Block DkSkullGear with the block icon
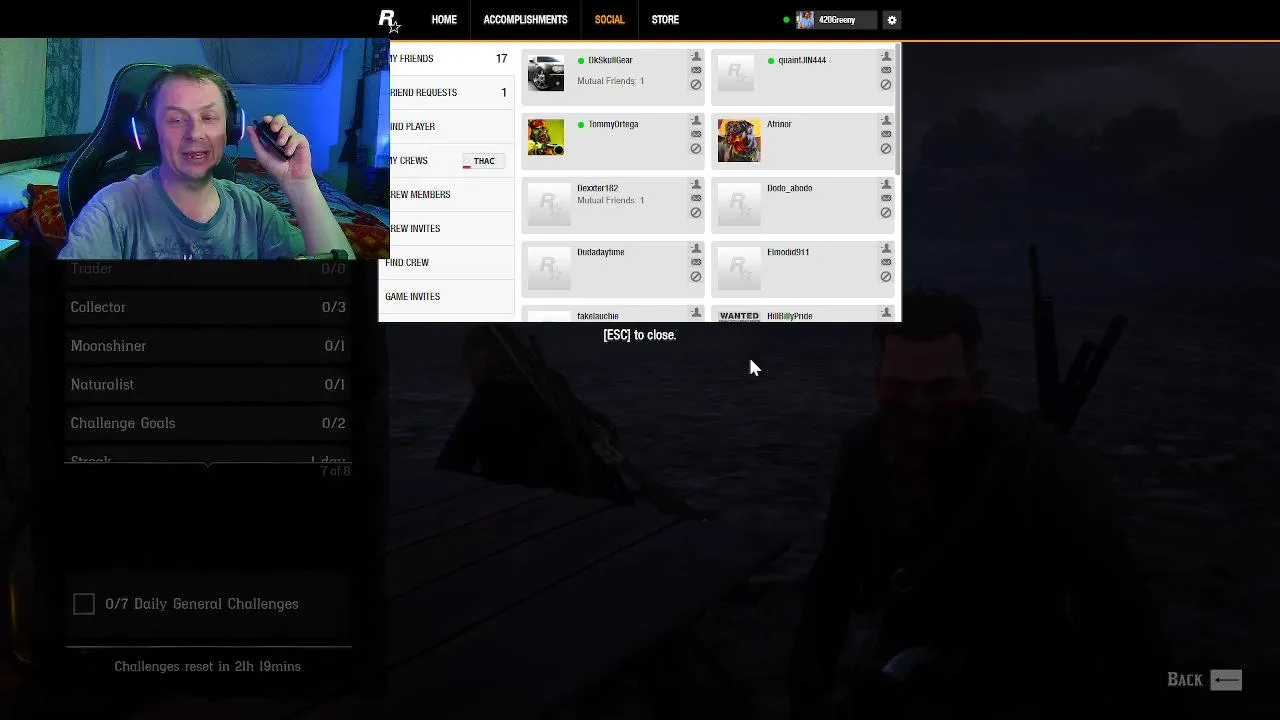The image size is (1280, 720). coord(696,85)
